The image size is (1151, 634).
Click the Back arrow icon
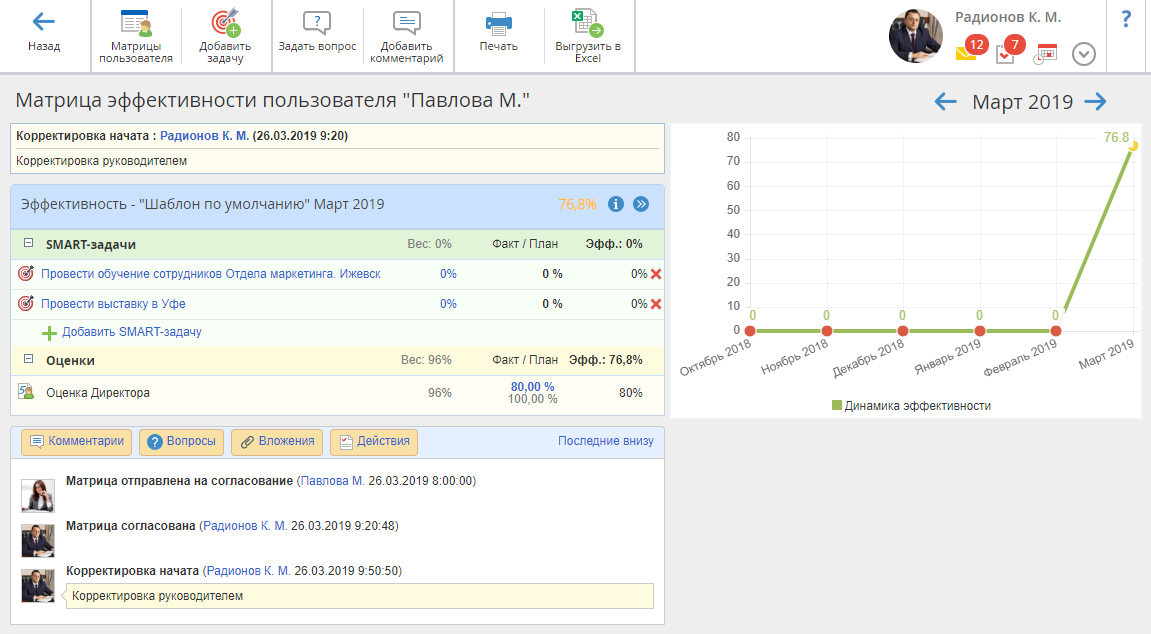(x=43, y=22)
